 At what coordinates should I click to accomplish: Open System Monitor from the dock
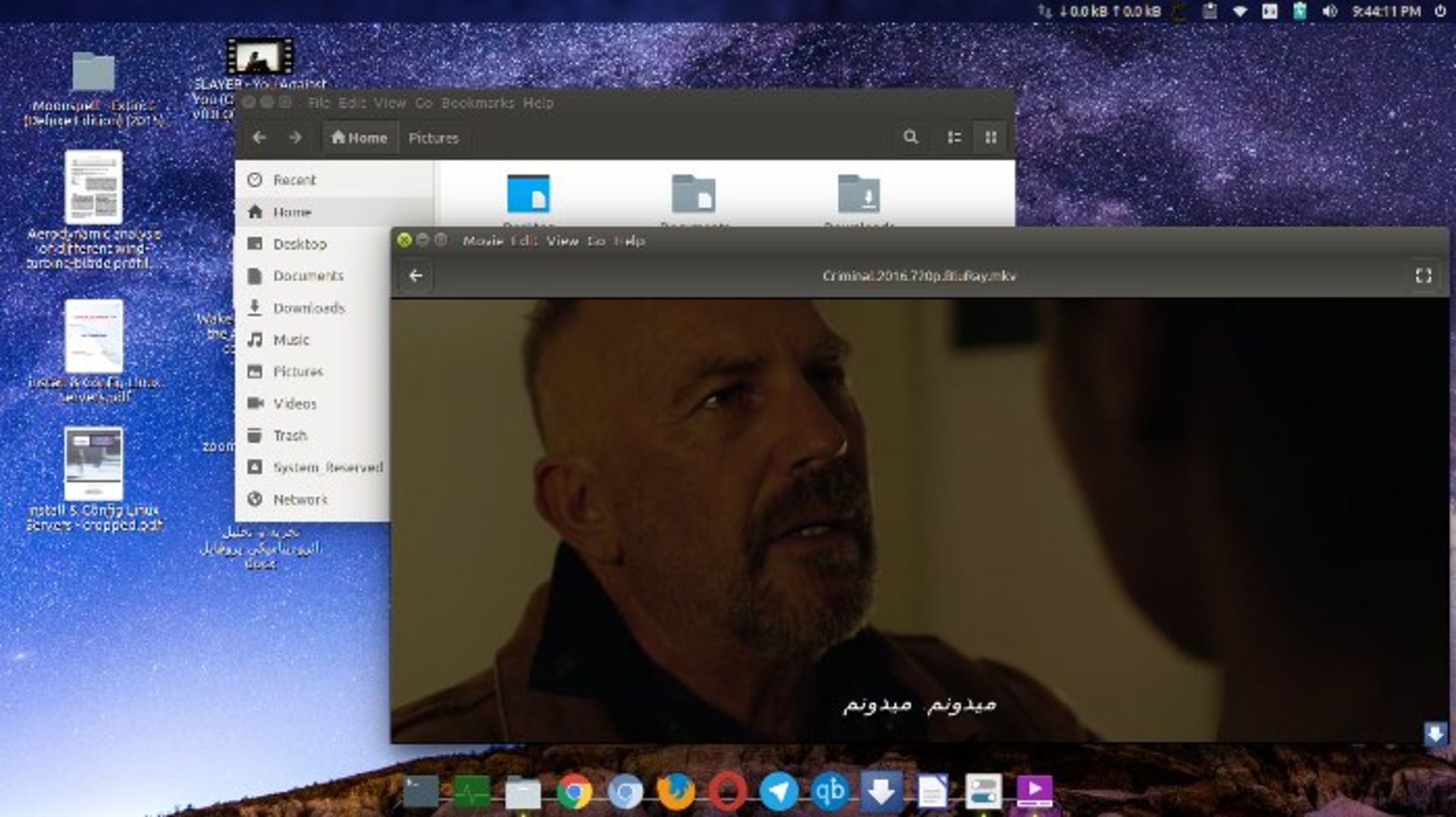pos(472,793)
